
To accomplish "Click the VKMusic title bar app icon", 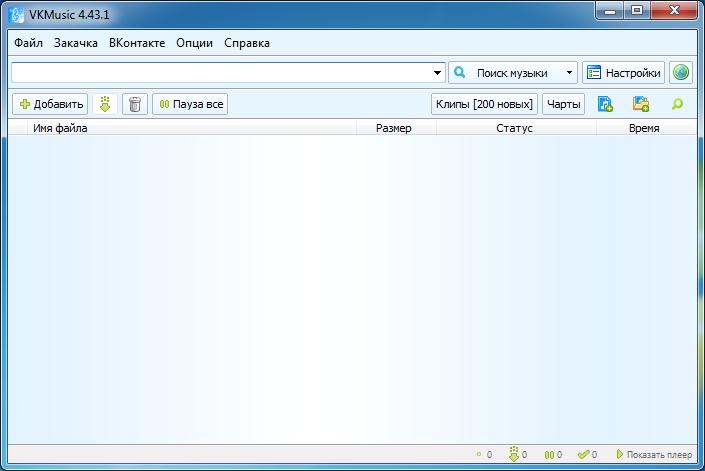I will coord(17,15).
